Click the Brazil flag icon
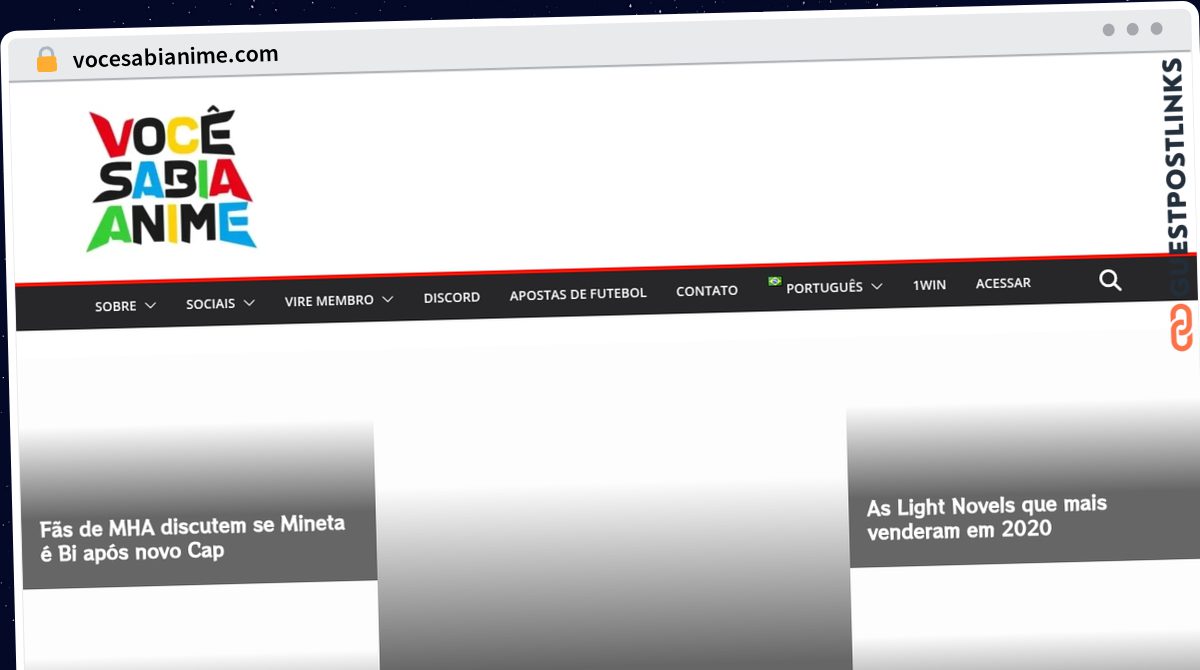 774,282
